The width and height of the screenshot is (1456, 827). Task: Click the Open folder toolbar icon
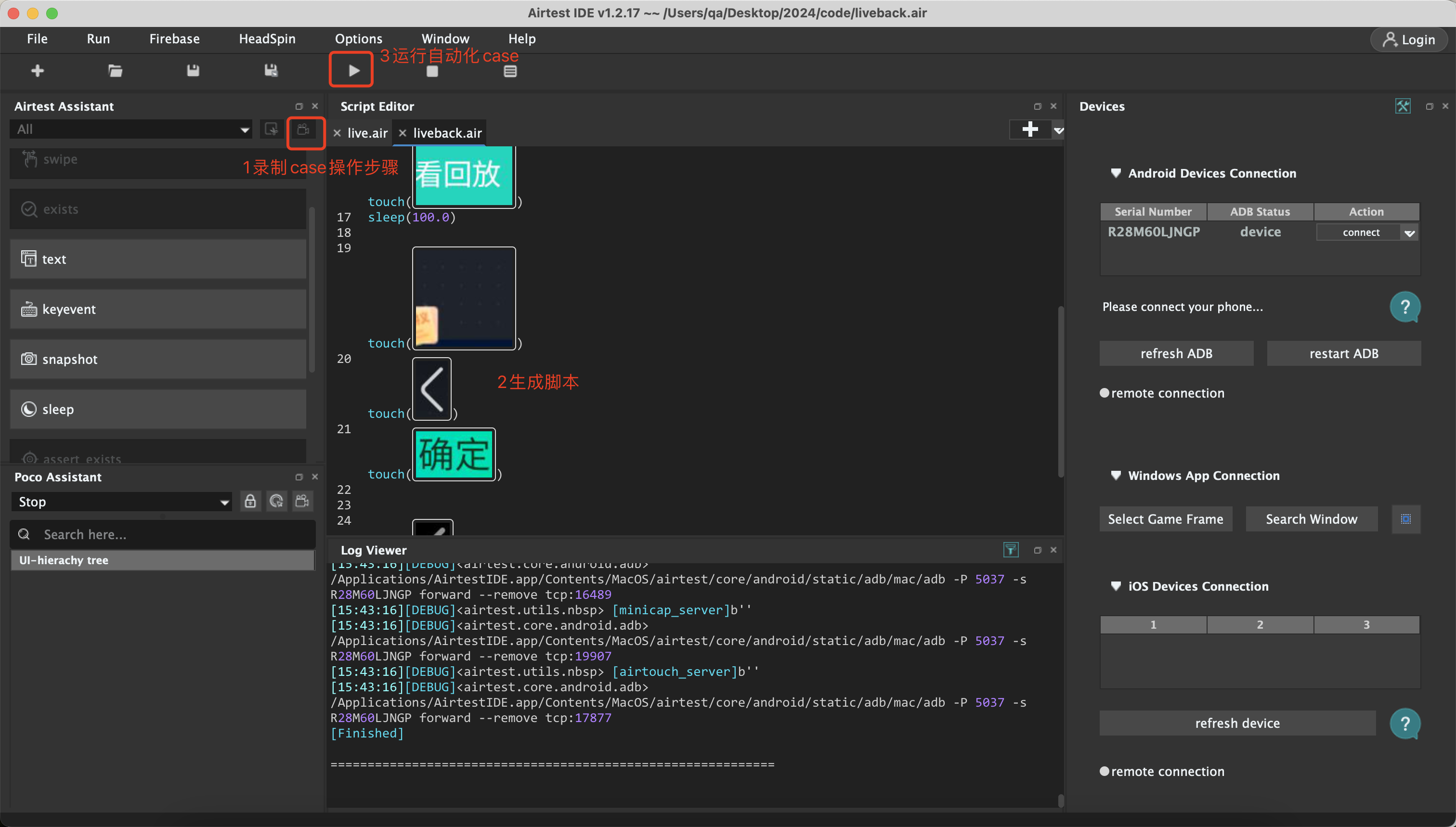pos(116,70)
